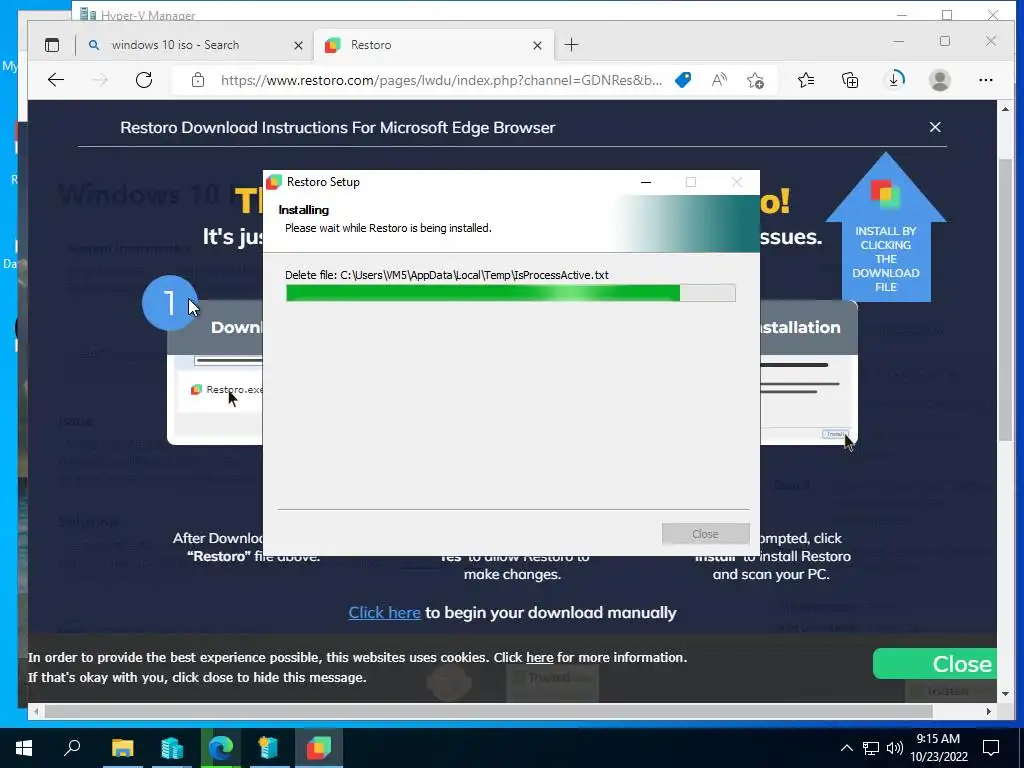
Task: Open the Favorites list
Action: coord(806,80)
